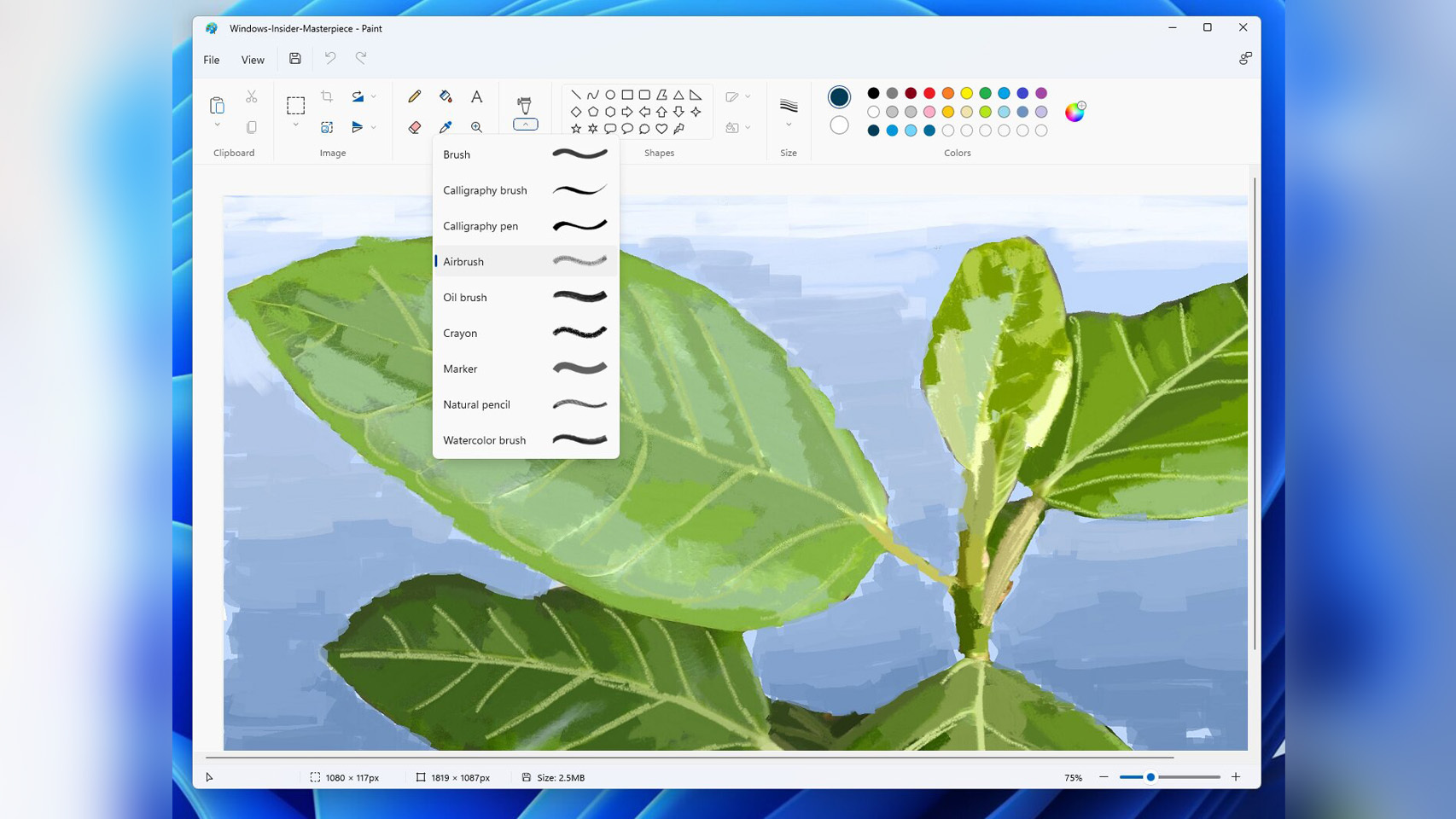Select the Color picker eyedropper tool

pos(445,126)
